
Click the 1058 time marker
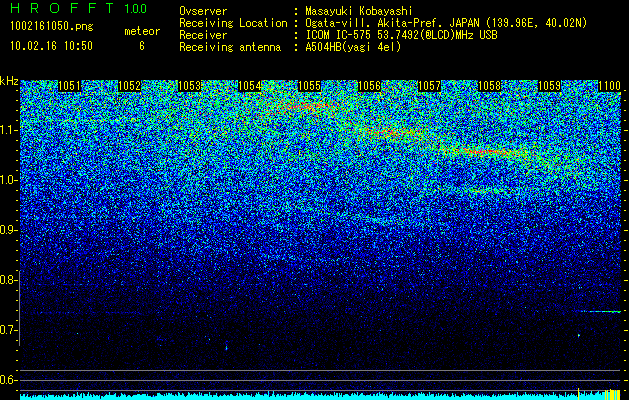[490, 86]
